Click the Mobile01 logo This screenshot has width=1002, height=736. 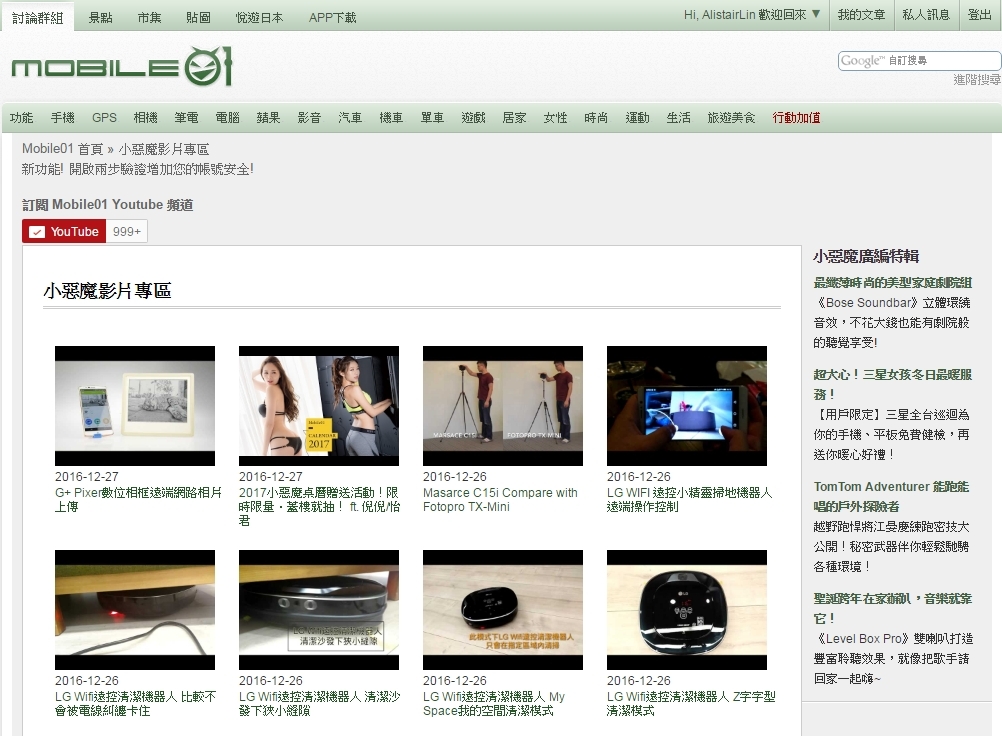coord(121,66)
